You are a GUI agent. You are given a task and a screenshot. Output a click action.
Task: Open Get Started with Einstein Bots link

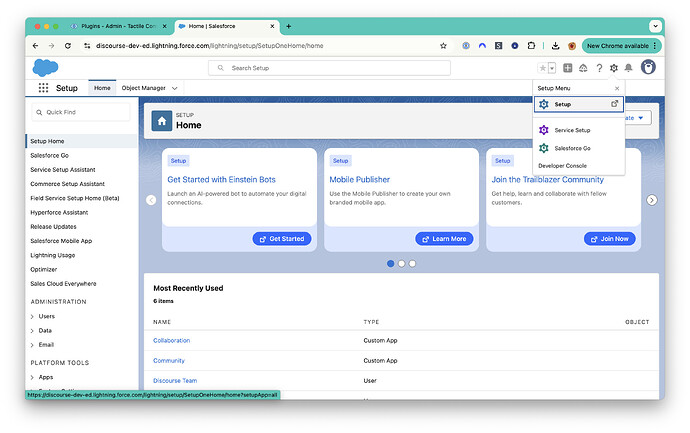pyautogui.click(x=221, y=180)
